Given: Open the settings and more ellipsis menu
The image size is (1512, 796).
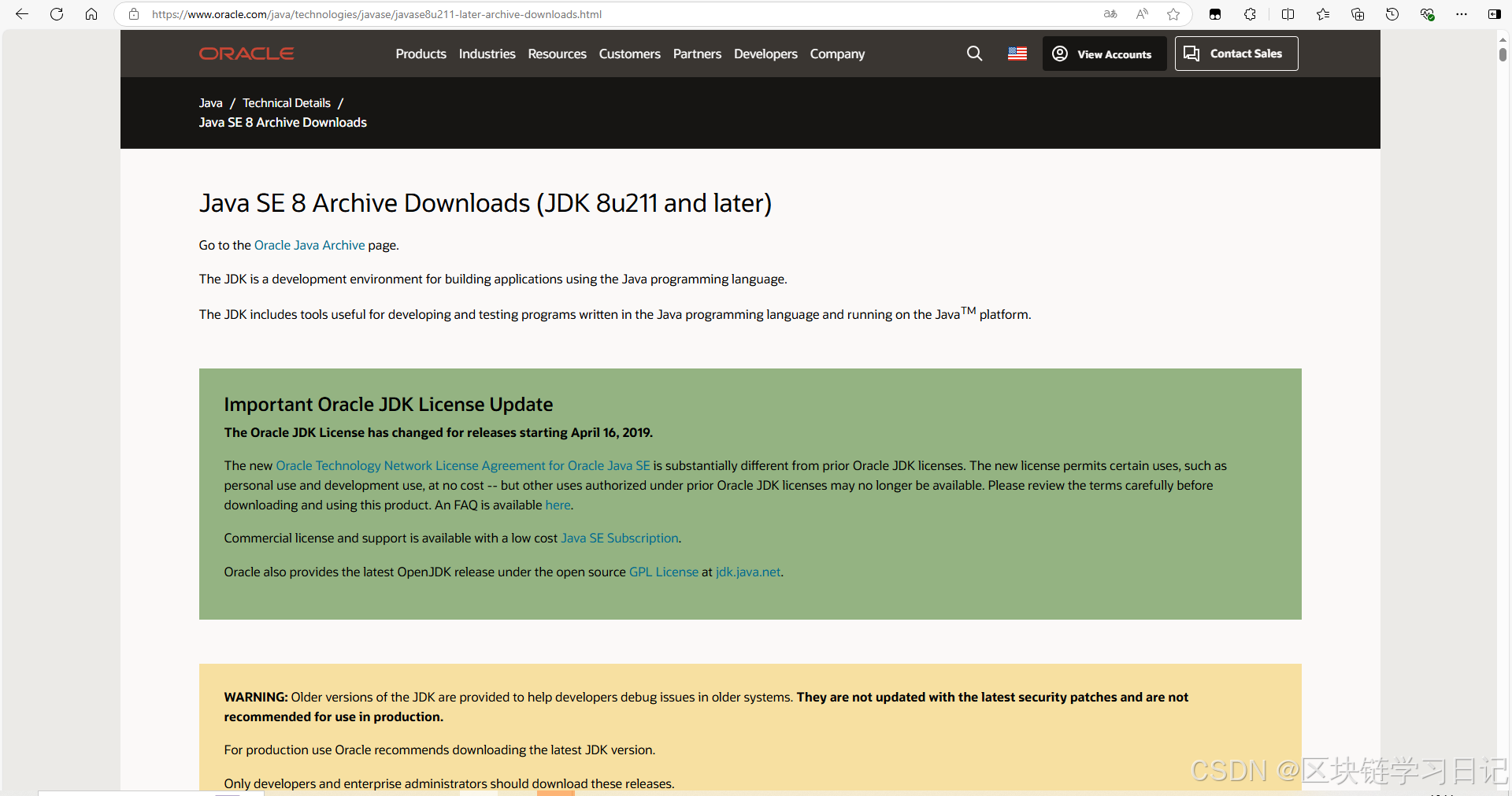Looking at the screenshot, I should [x=1462, y=14].
